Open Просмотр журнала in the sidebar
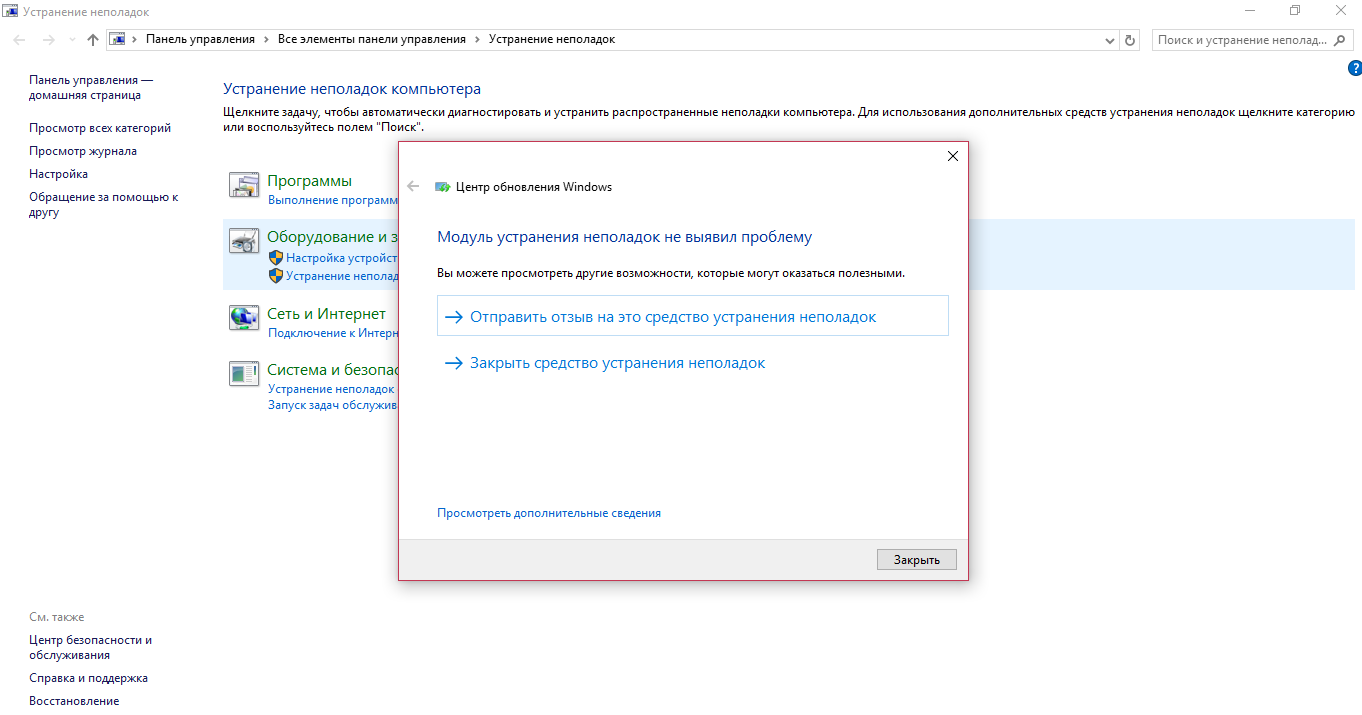The image size is (1362, 715). tap(83, 151)
